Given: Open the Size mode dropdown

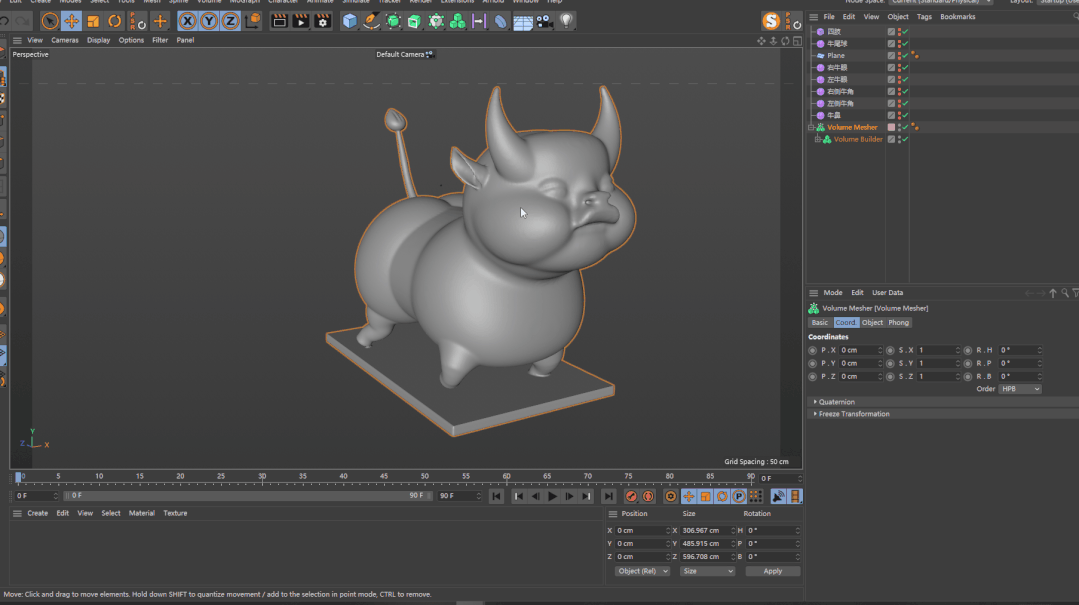Looking at the screenshot, I should tap(707, 571).
